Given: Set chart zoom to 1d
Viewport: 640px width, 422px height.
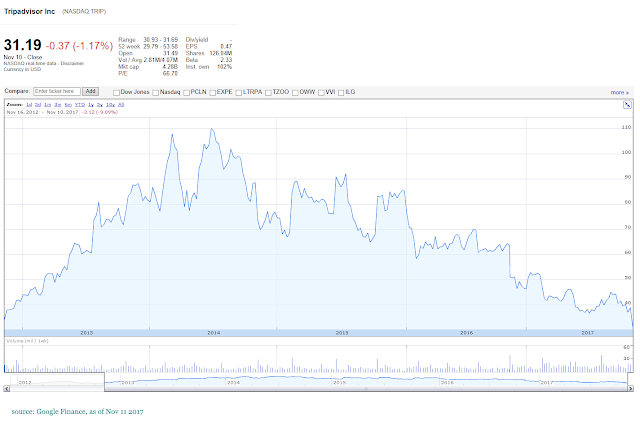Looking at the screenshot, I should 29,105.
